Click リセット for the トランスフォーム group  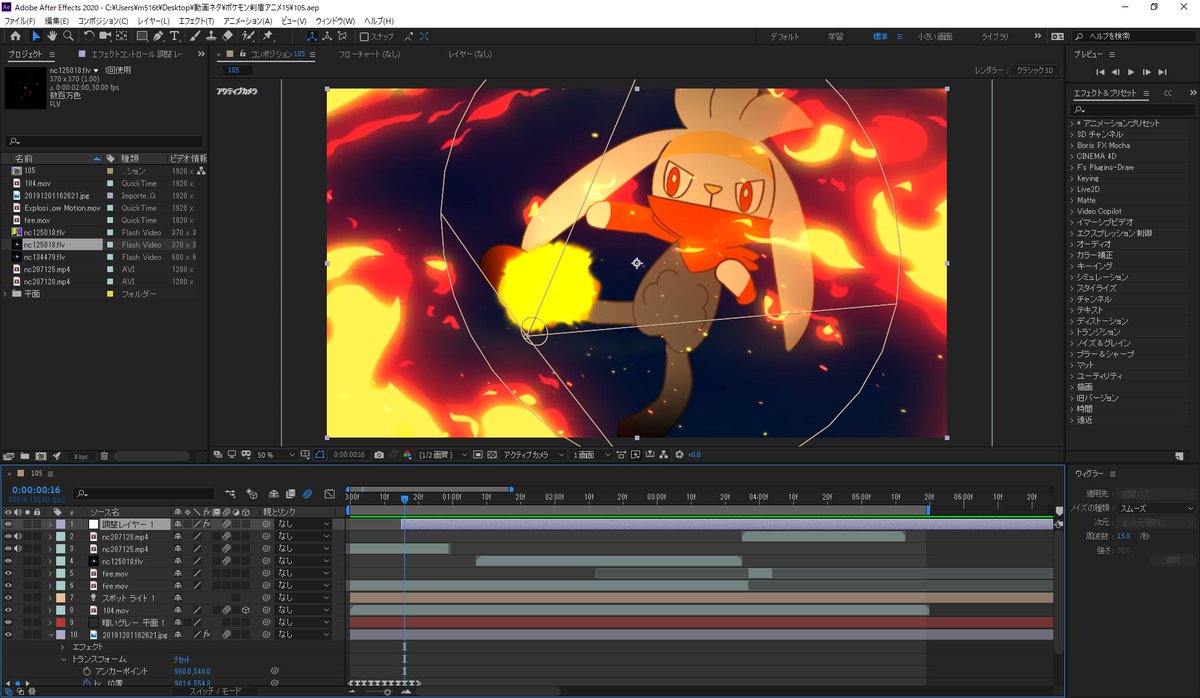point(183,659)
